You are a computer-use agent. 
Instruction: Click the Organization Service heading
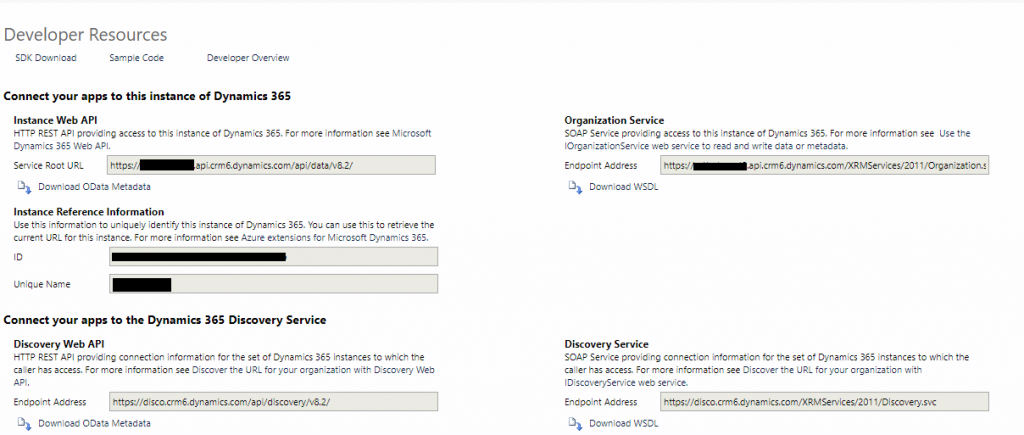click(x=614, y=120)
